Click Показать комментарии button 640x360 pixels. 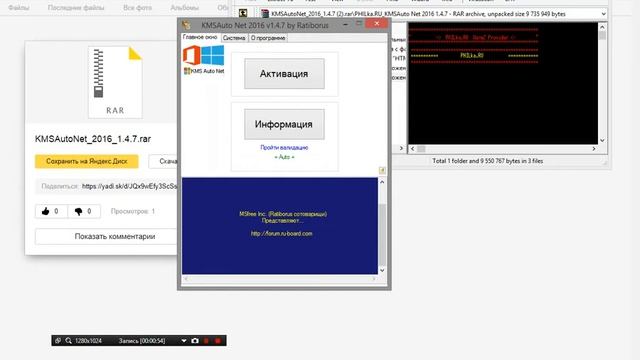(107, 236)
